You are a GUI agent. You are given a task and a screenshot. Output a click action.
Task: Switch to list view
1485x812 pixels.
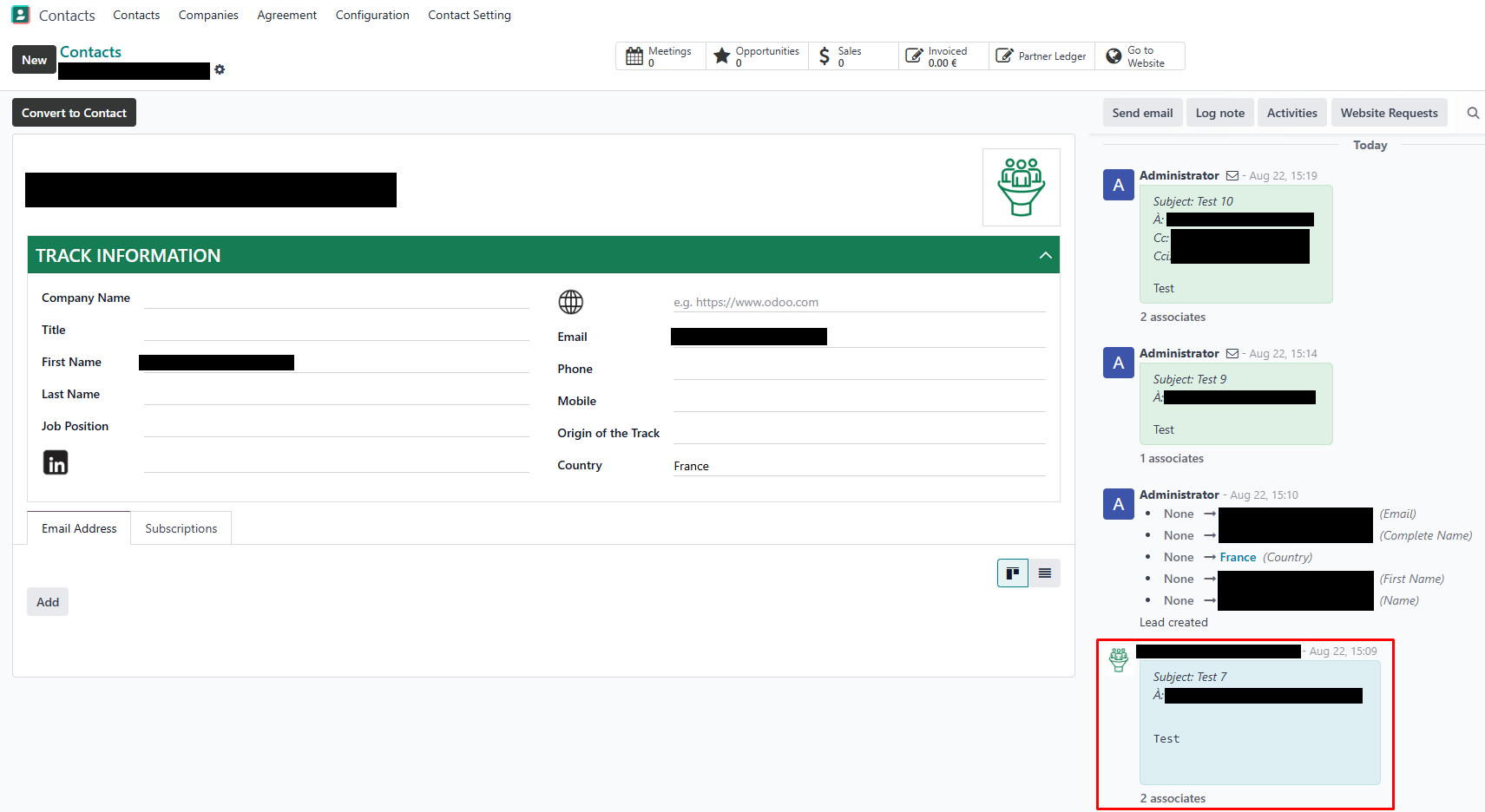click(x=1045, y=573)
